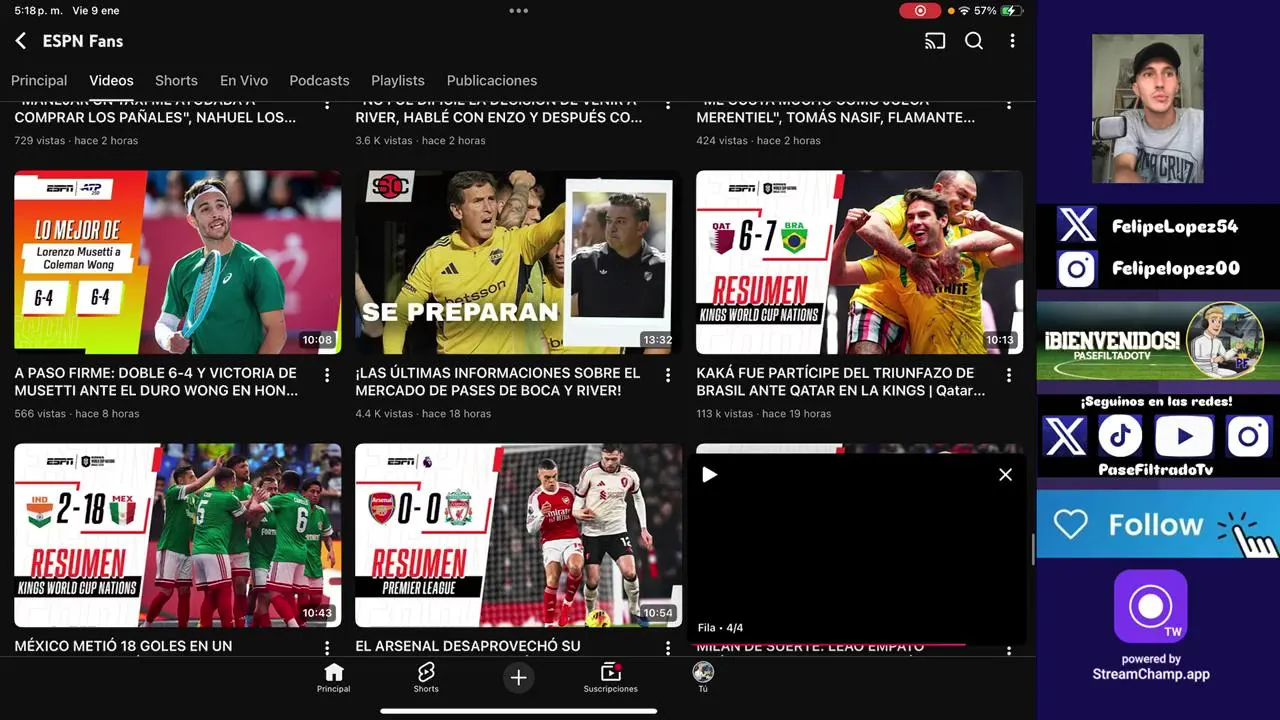Click the Instagram icon above PaseFiltradoTv
Image resolution: width=1280 pixels, height=720 pixels.
coord(1248,437)
